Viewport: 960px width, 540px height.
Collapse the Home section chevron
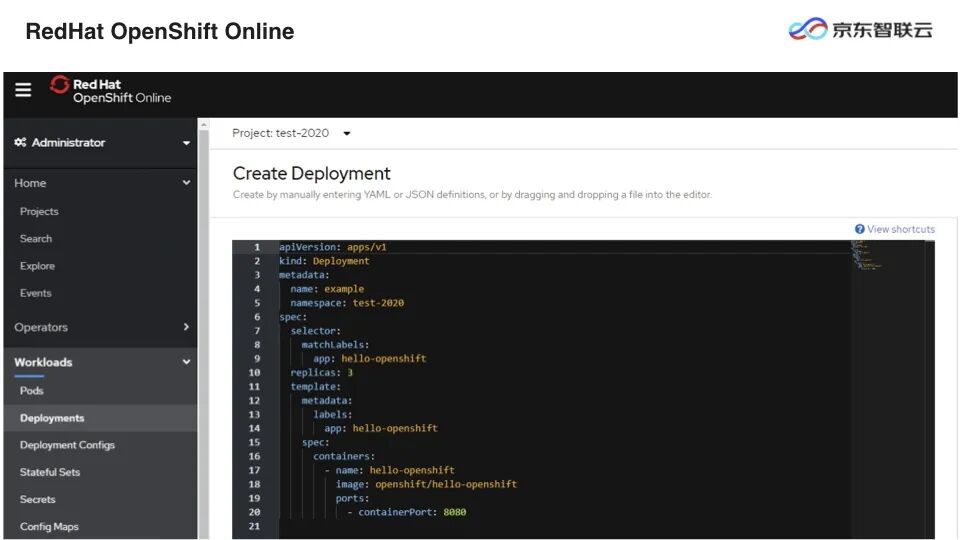point(186,182)
